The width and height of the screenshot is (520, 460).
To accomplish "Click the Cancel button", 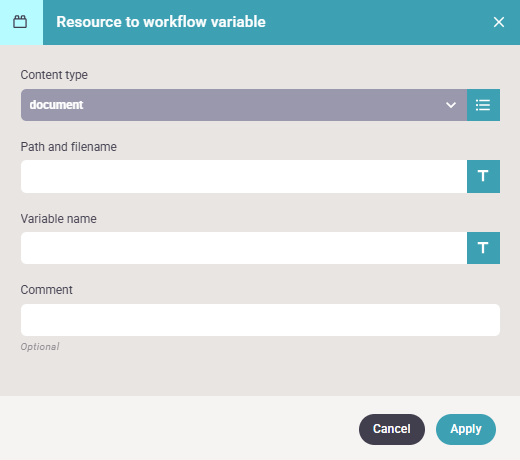I will click(x=392, y=429).
